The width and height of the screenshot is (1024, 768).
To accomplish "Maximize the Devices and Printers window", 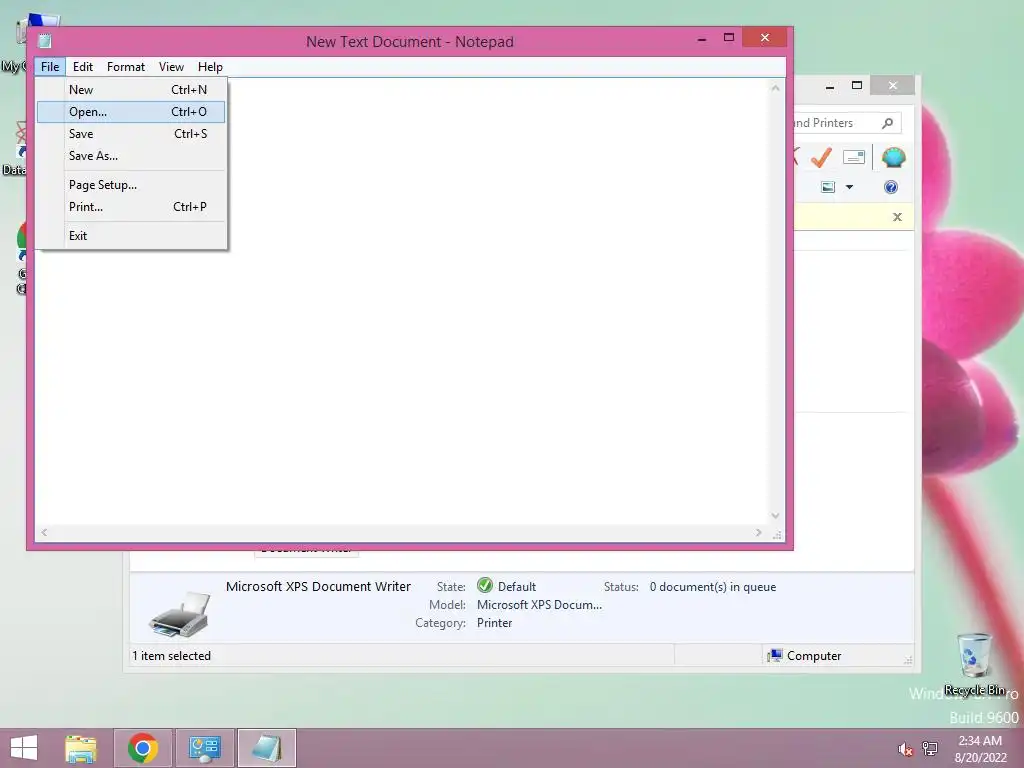I will click(x=857, y=86).
